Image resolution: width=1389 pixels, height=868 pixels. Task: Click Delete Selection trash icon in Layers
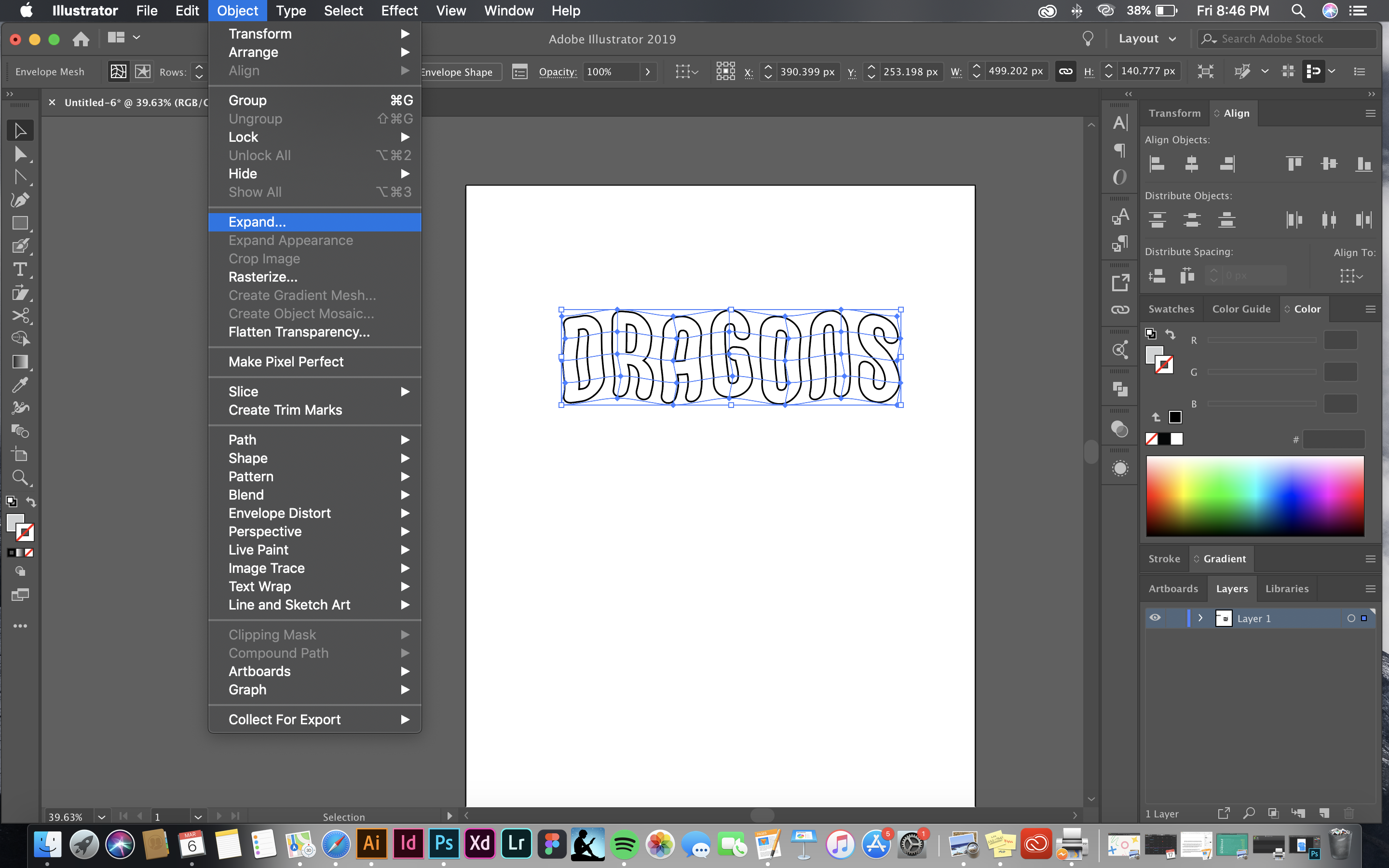point(1349,814)
